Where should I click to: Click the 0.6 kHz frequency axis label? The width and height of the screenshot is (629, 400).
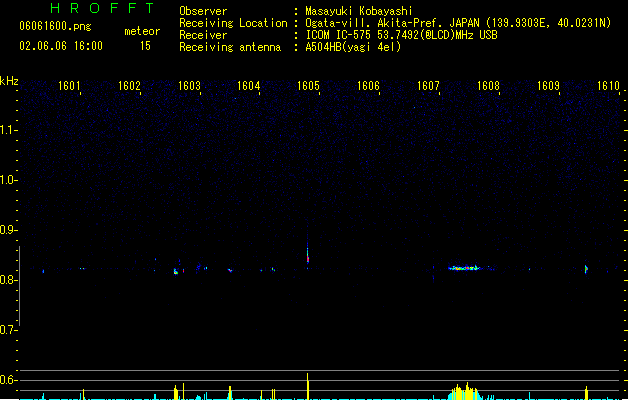coord(8,380)
